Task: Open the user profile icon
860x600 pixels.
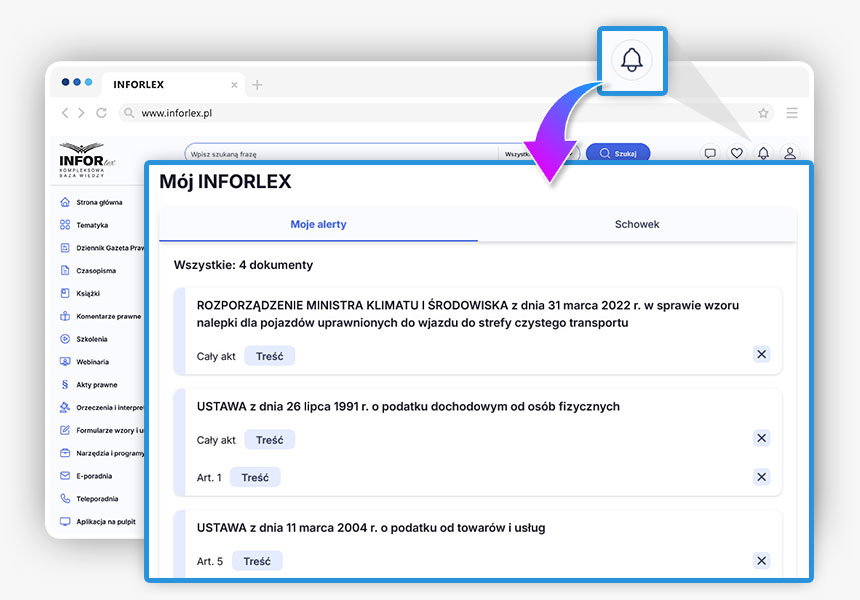Action: point(790,153)
